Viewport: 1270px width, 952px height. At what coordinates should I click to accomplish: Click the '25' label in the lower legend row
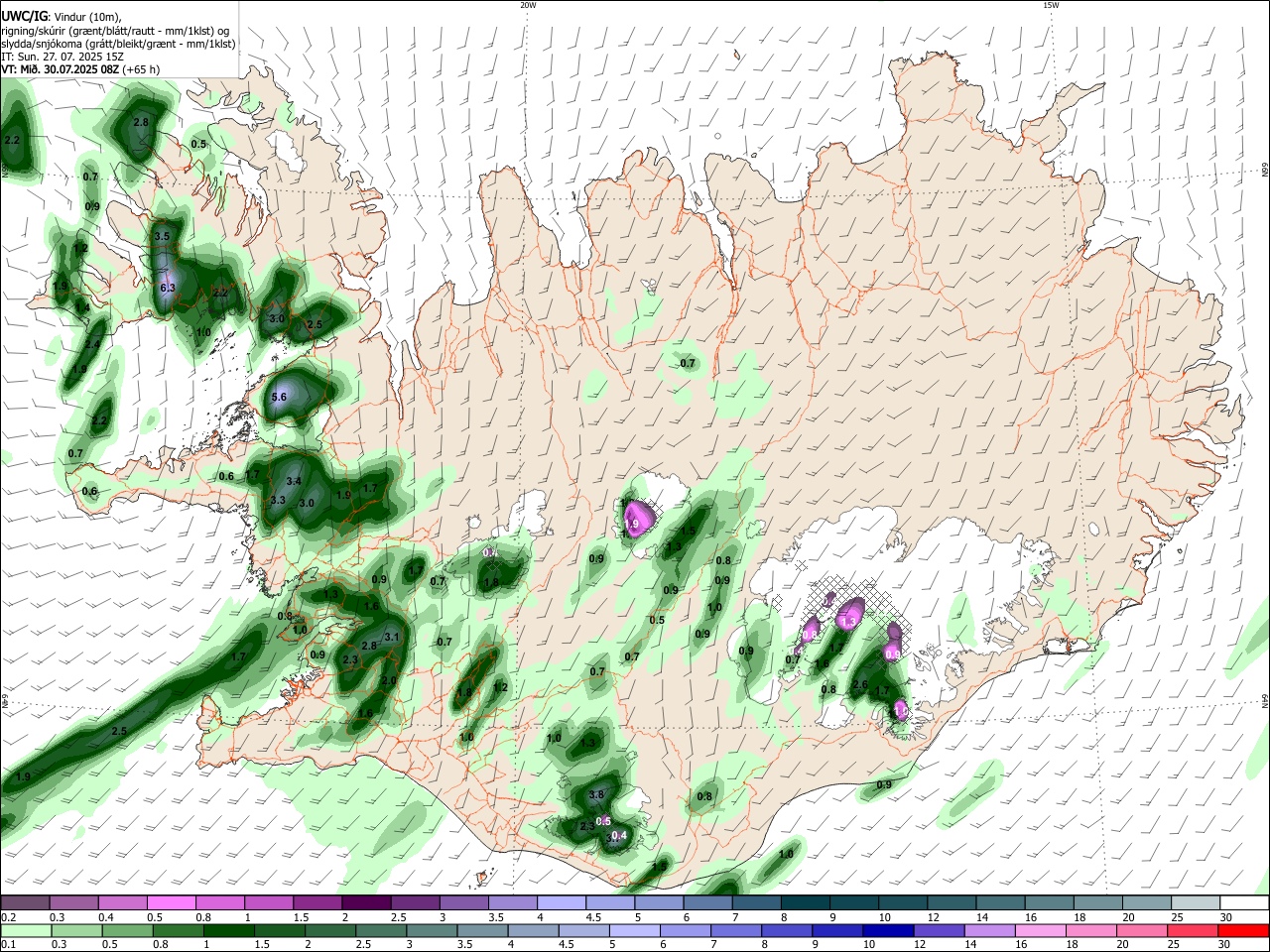tap(1175, 945)
